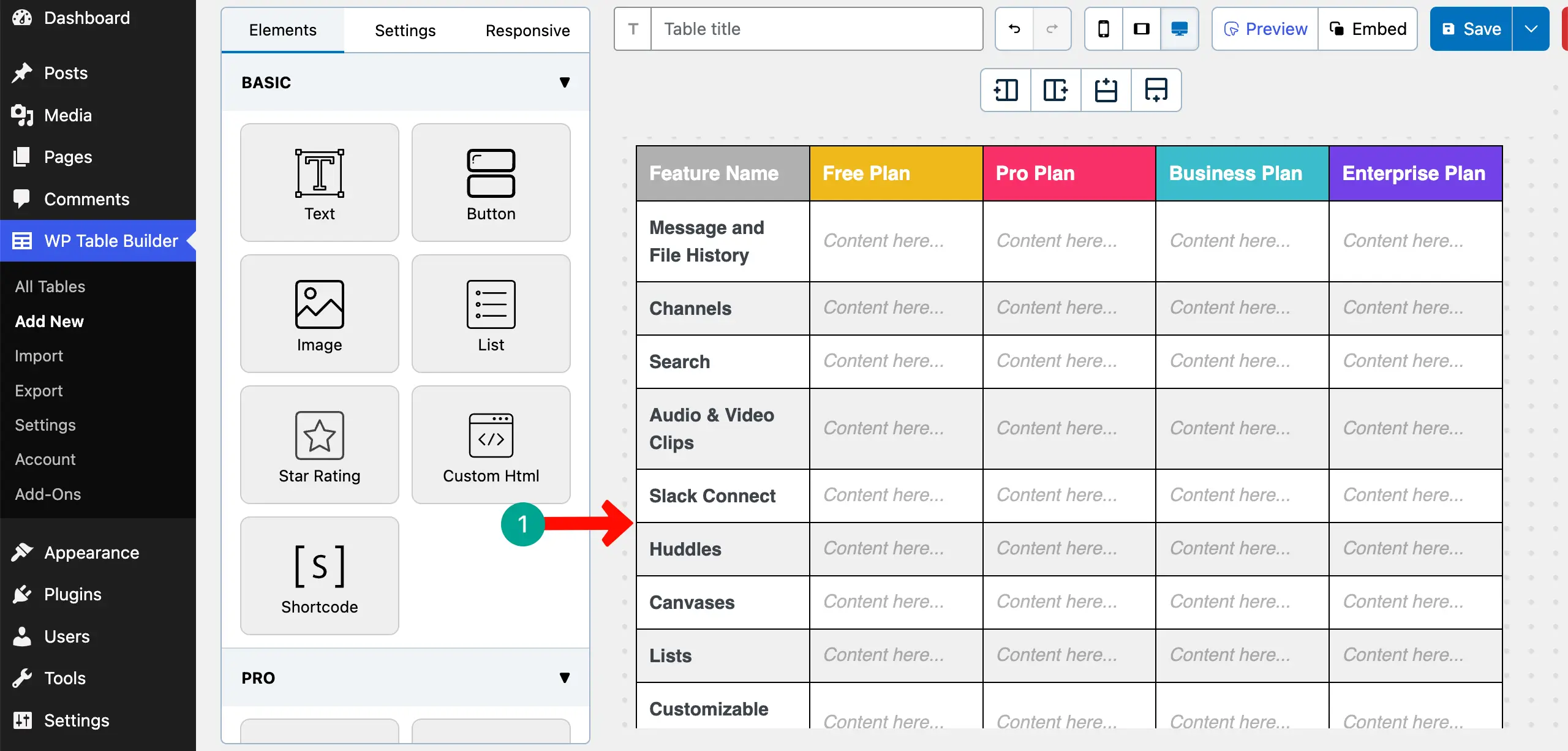
Task: Open the Save options dropdown
Action: pos(1531,28)
